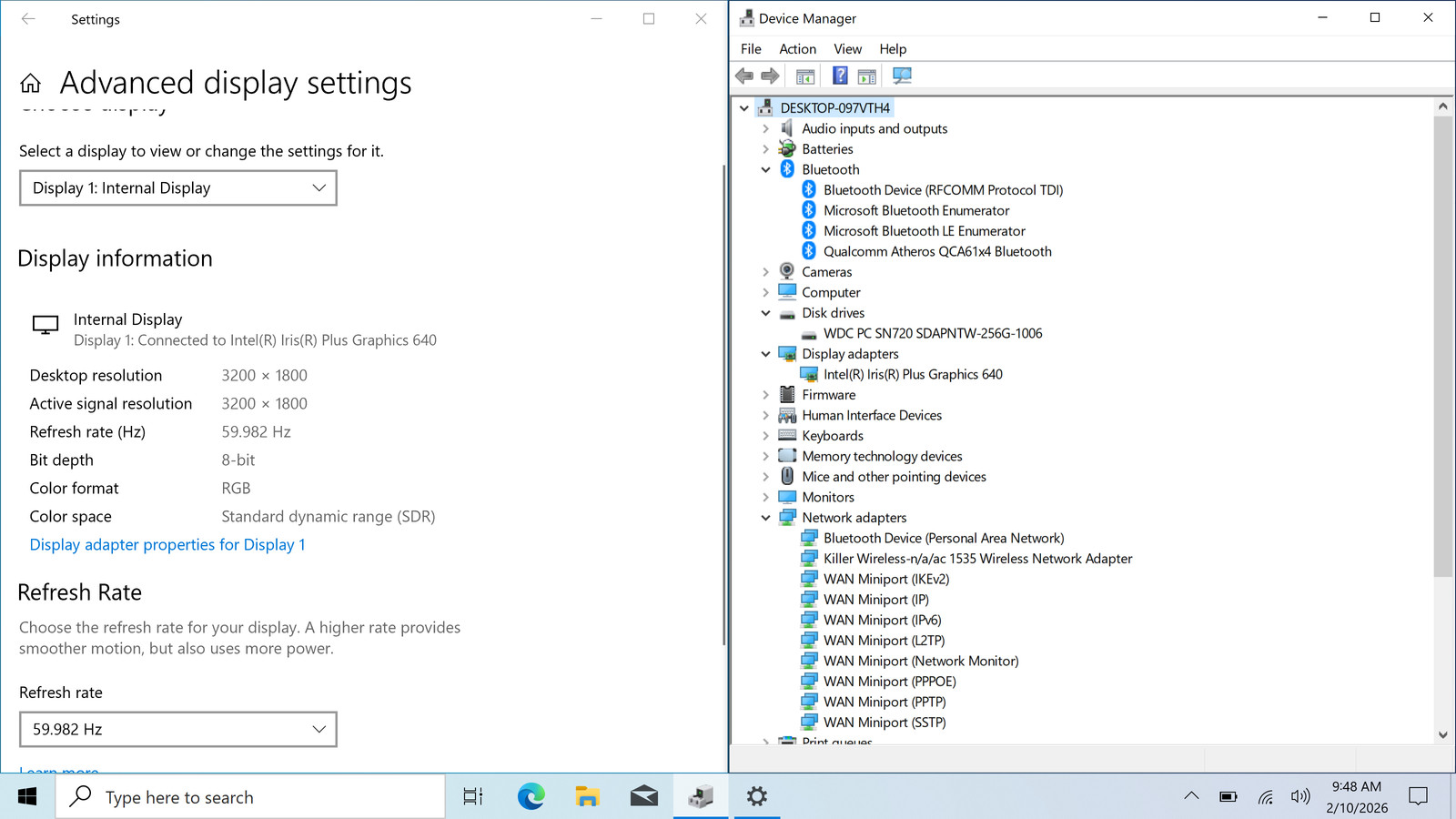Open the Mail app from taskbar
The height and width of the screenshot is (819, 1456).
pos(644,797)
